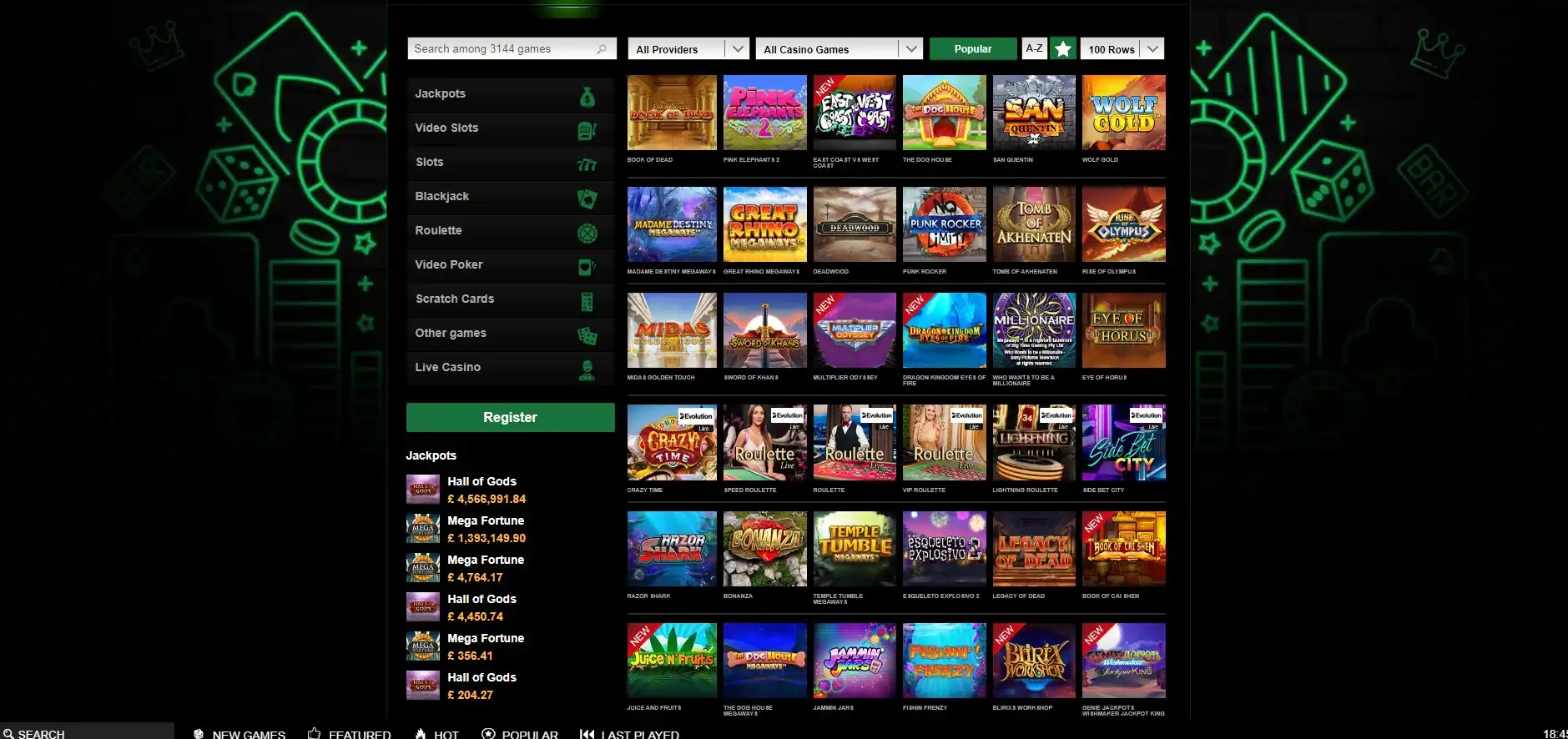This screenshot has width=1568, height=739.
Task: Click the Blackjack cards icon
Action: coord(587,199)
